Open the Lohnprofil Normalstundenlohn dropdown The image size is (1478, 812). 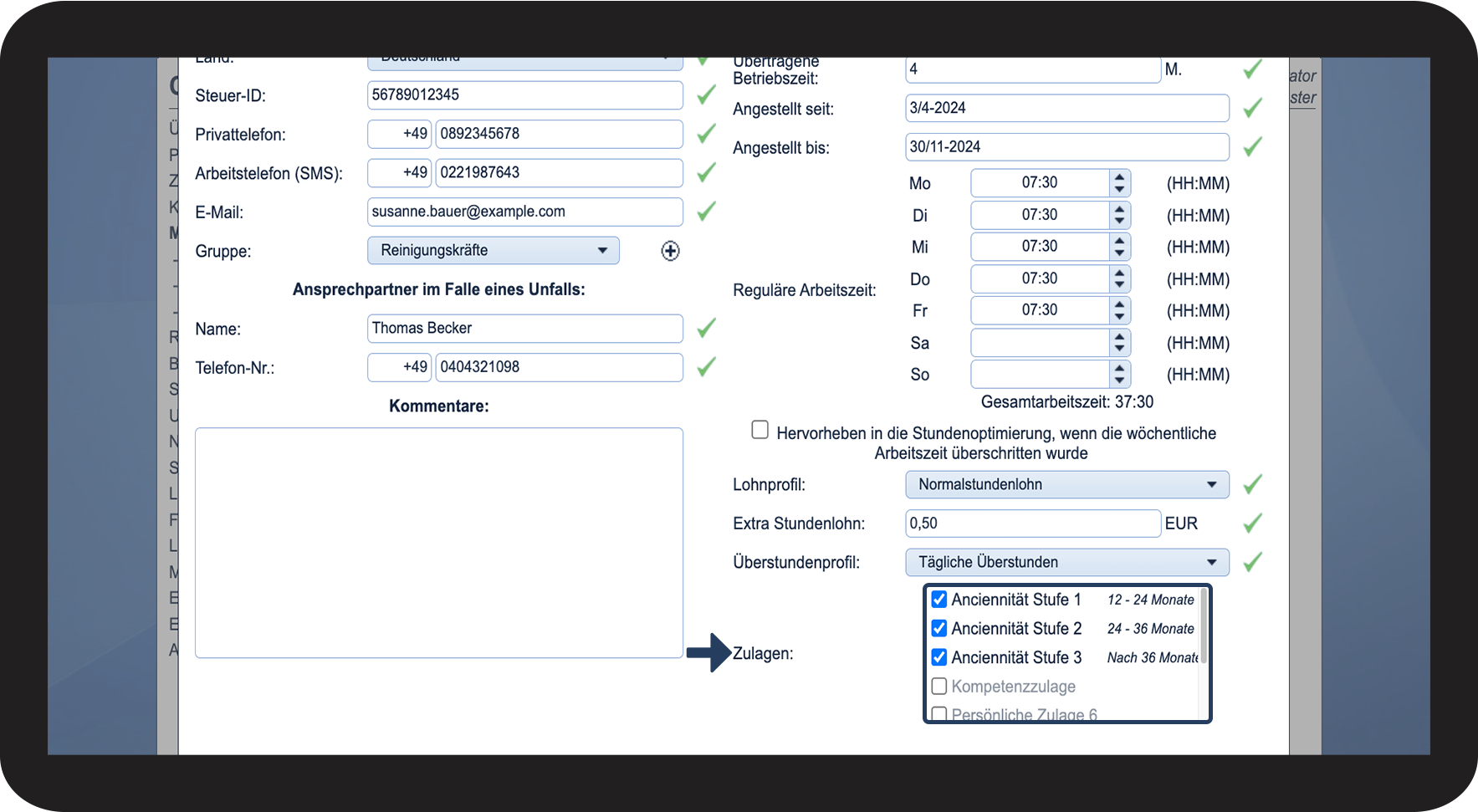(1067, 484)
